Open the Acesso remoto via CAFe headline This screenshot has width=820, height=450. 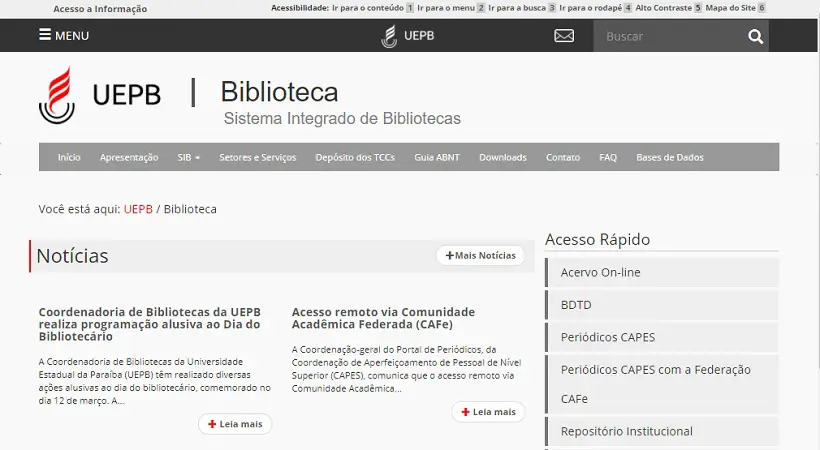pyautogui.click(x=383, y=318)
